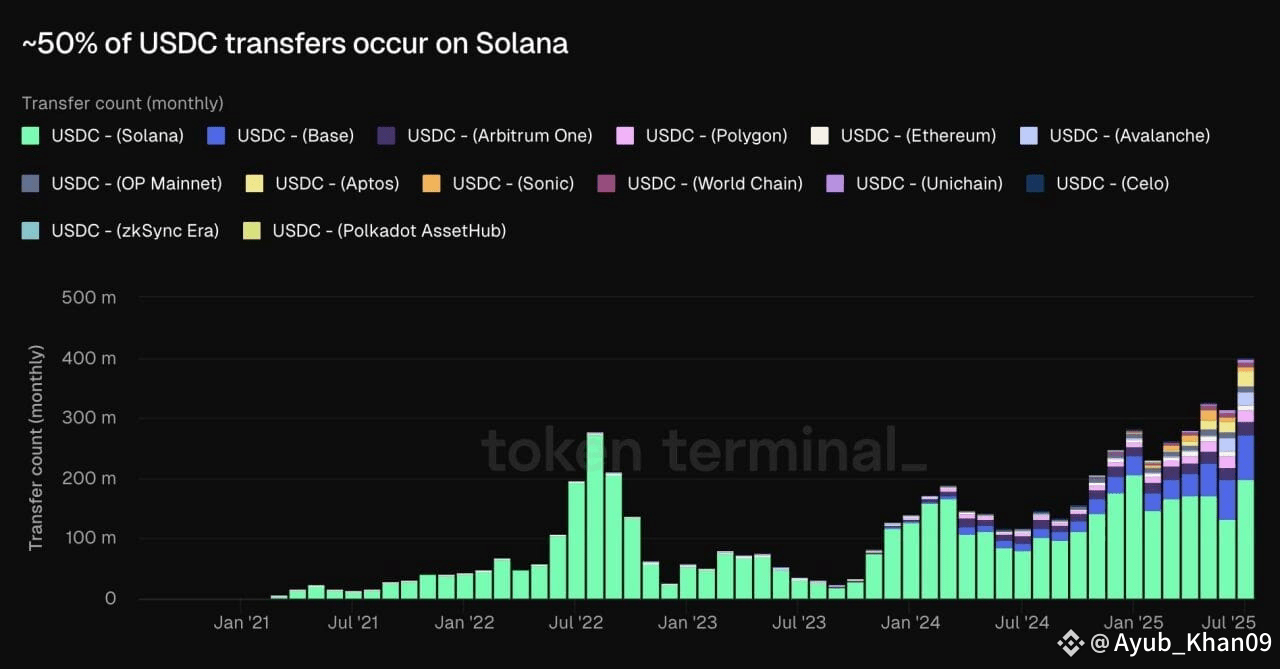The width and height of the screenshot is (1280, 669).
Task: Click the Jul '22 axis label
Action: 576,623
